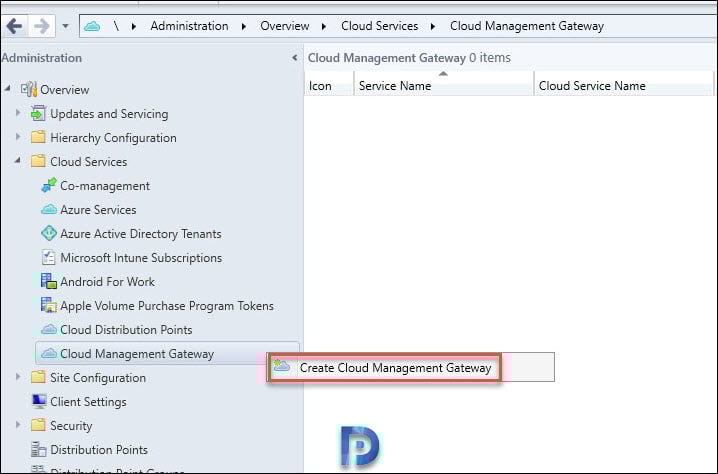Click the Back navigation arrow
This screenshot has width=718, height=474.
pyautogui.click(x=15, y=26)
